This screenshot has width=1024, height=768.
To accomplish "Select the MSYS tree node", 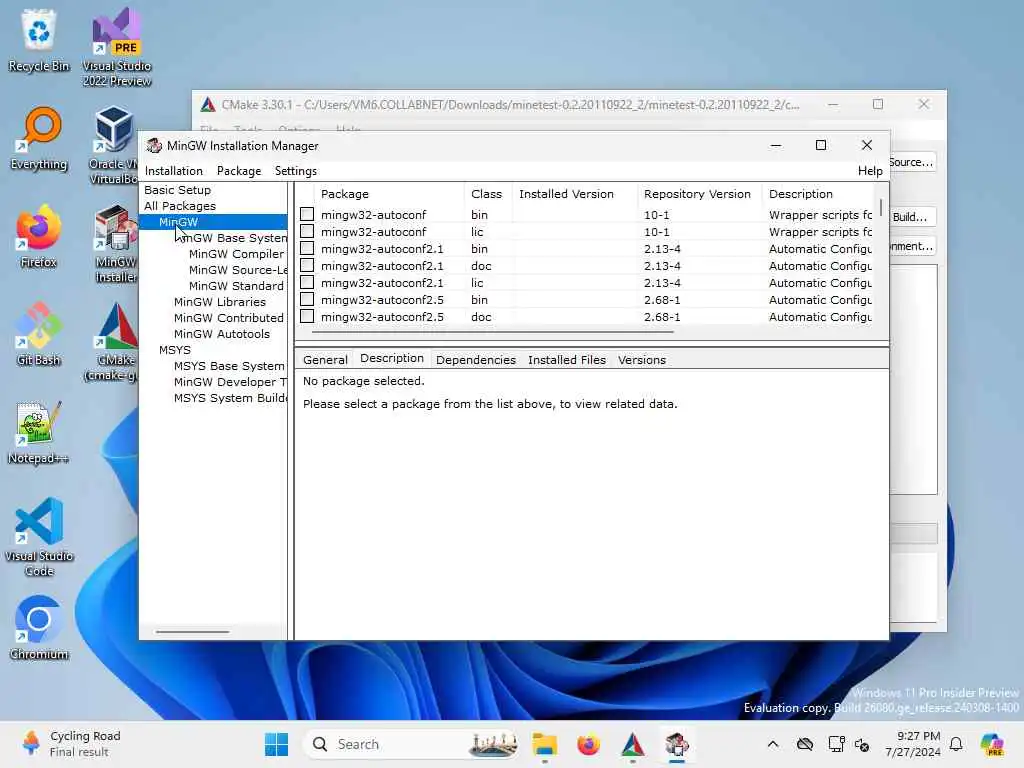I will [x=175, y=350].
